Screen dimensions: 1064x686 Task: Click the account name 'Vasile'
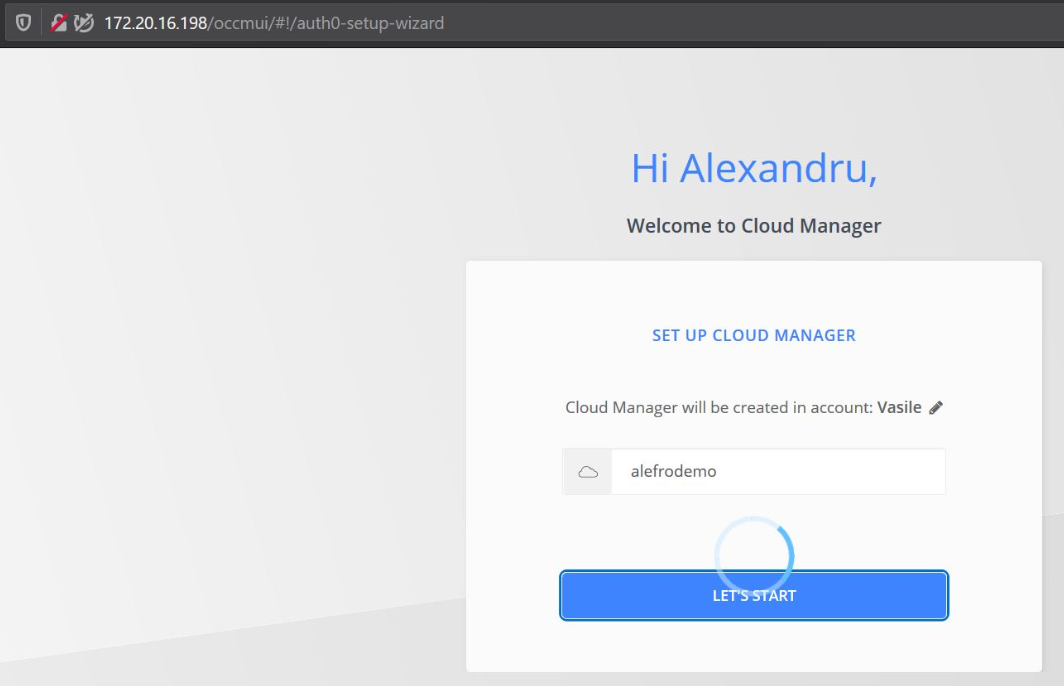[x=899, y=407]
